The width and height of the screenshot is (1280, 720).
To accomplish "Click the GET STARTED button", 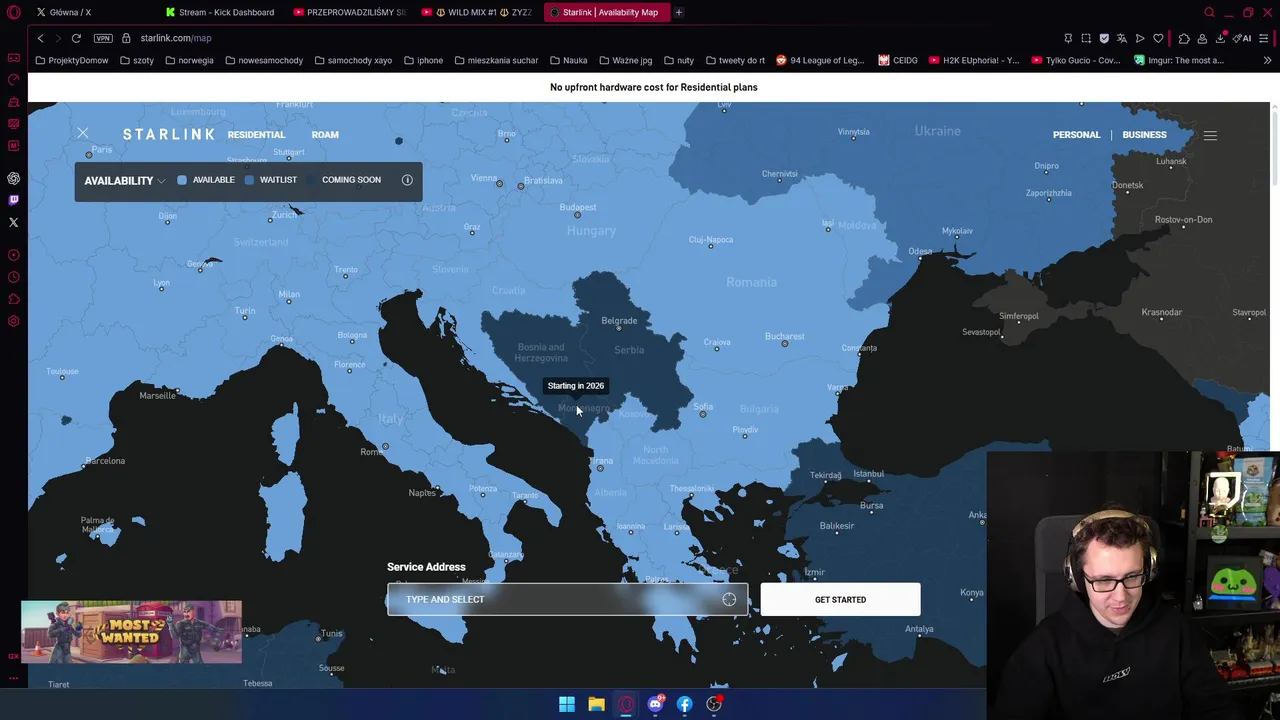I will click(x=840, y=599).
